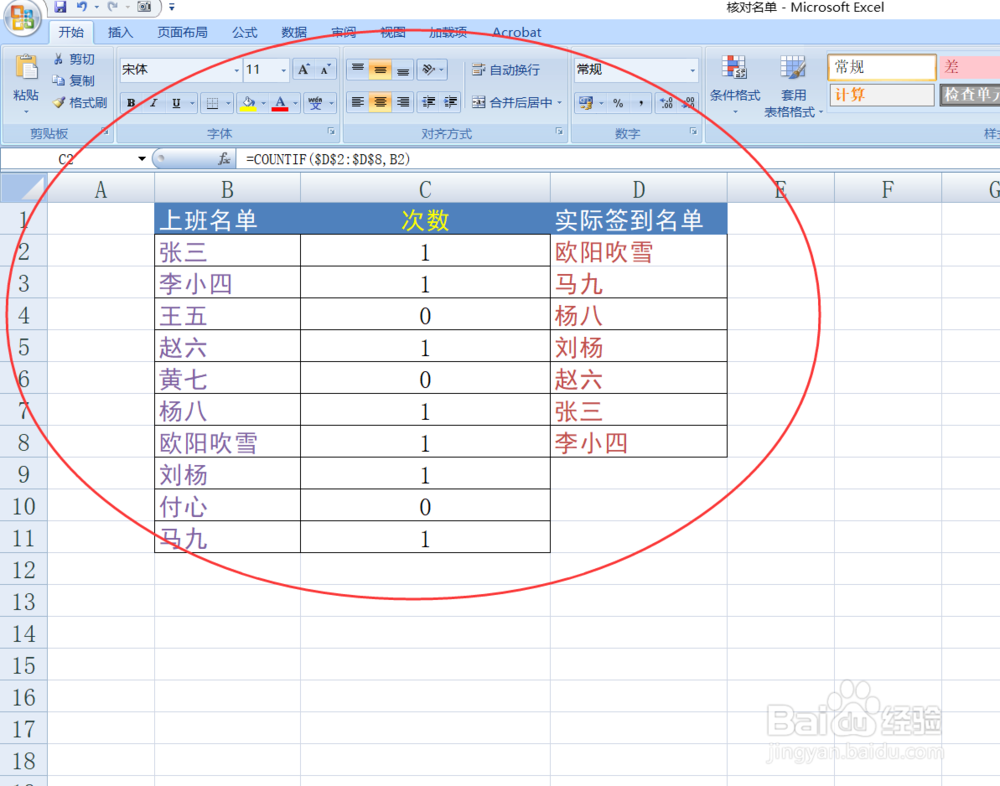Switch to the 插入 ribbon tab
The image size is (1000, 786).
click(119, 31)
